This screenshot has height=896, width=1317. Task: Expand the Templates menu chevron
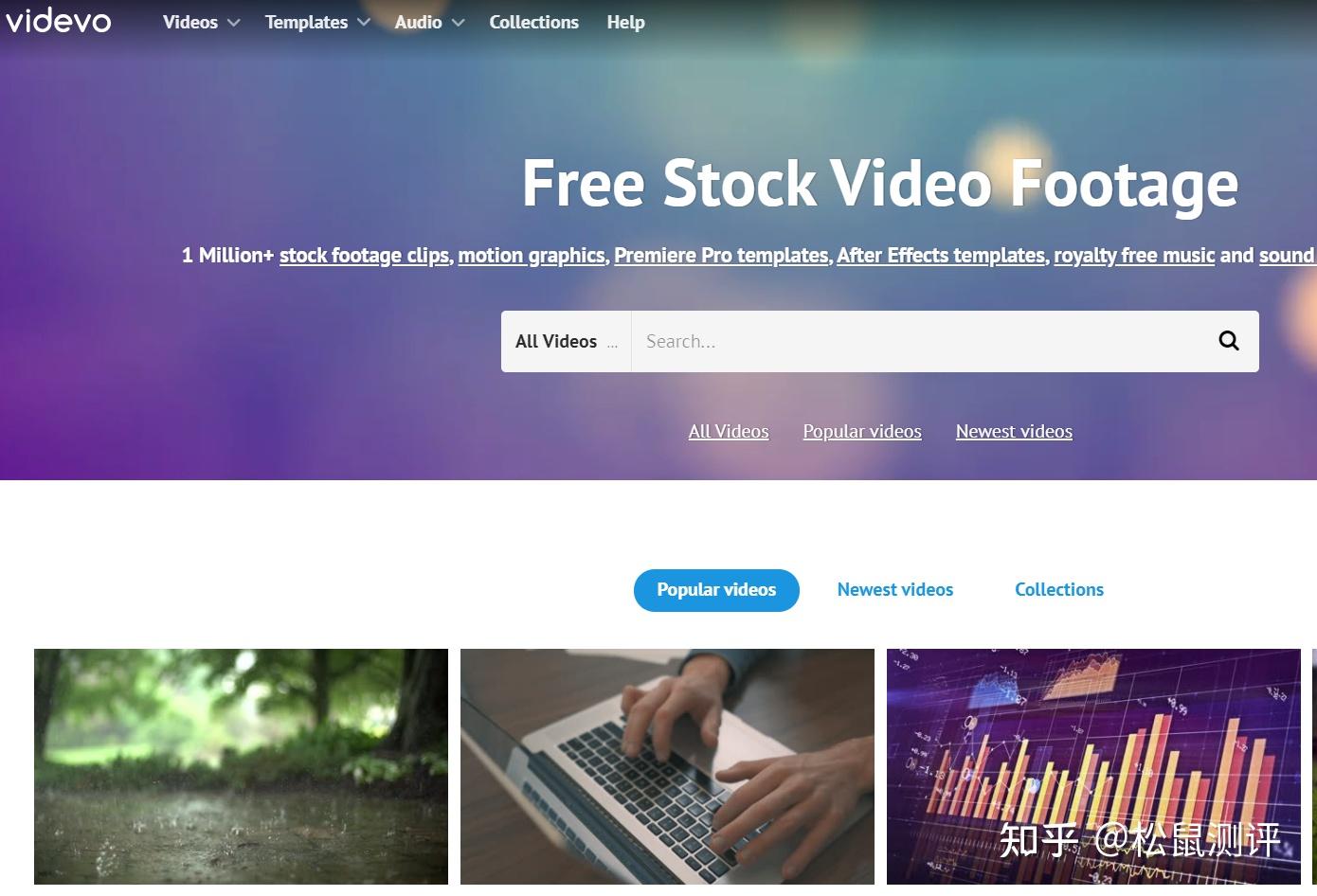pos(363,23)
